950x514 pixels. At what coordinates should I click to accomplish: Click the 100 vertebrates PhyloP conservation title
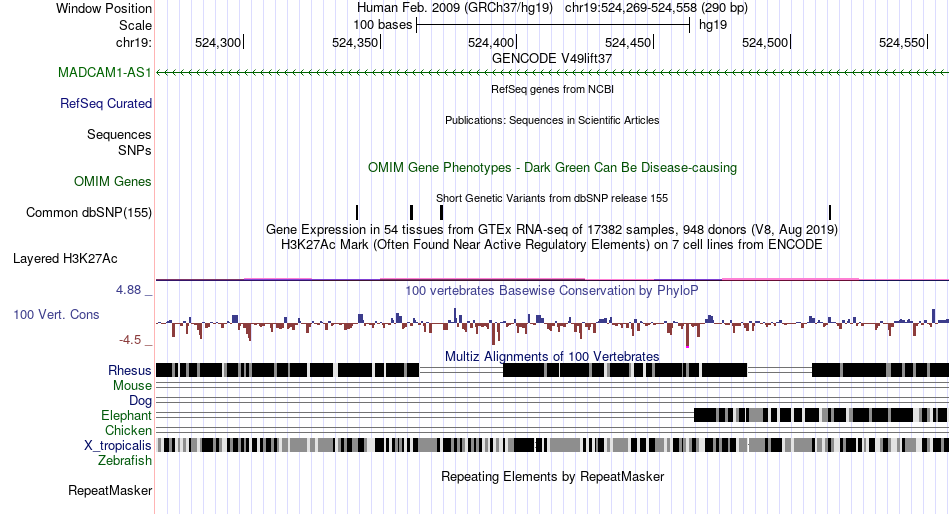coord(552,290)
